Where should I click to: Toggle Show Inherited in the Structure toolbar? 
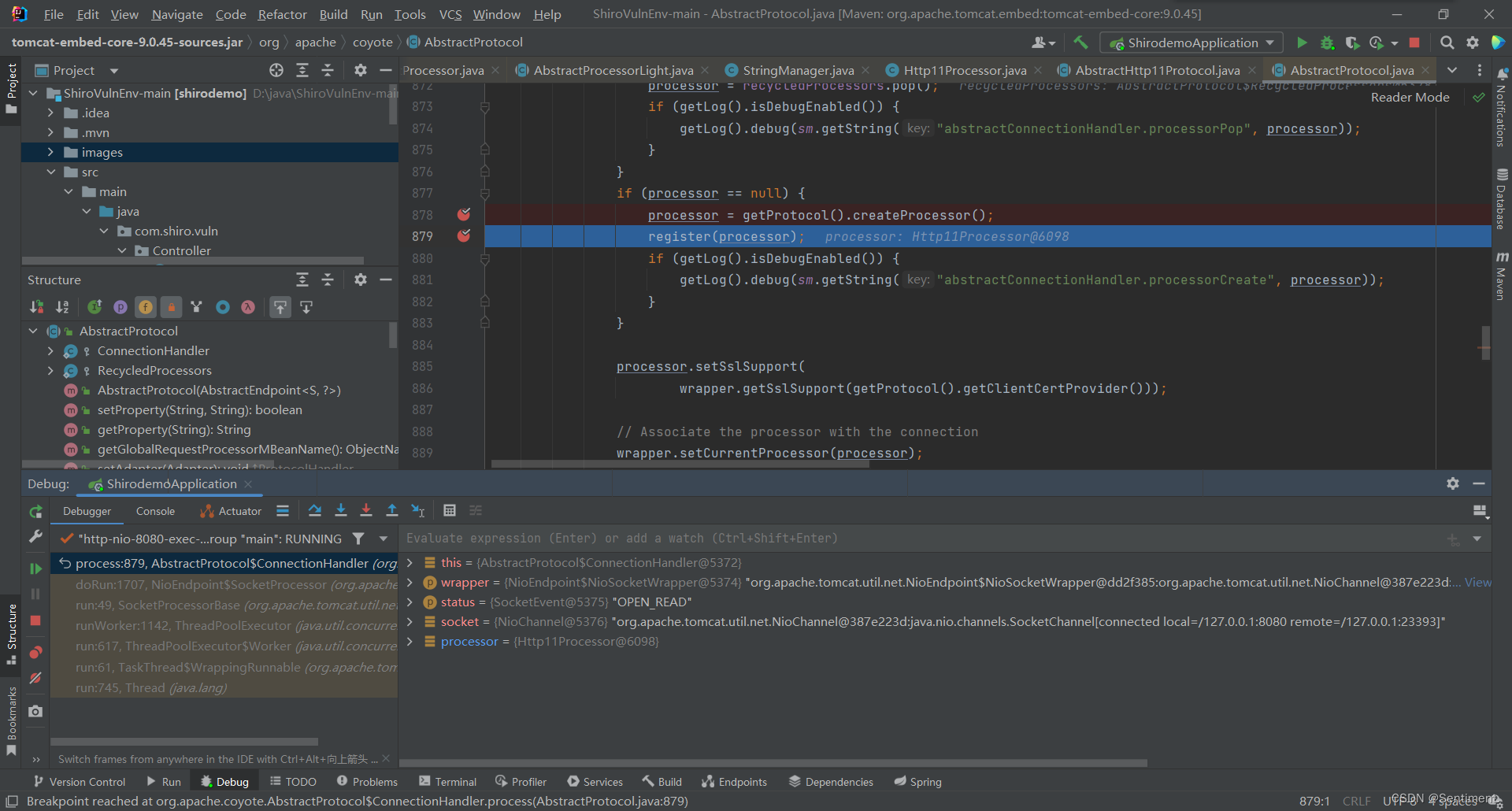[x=94, y=307]
